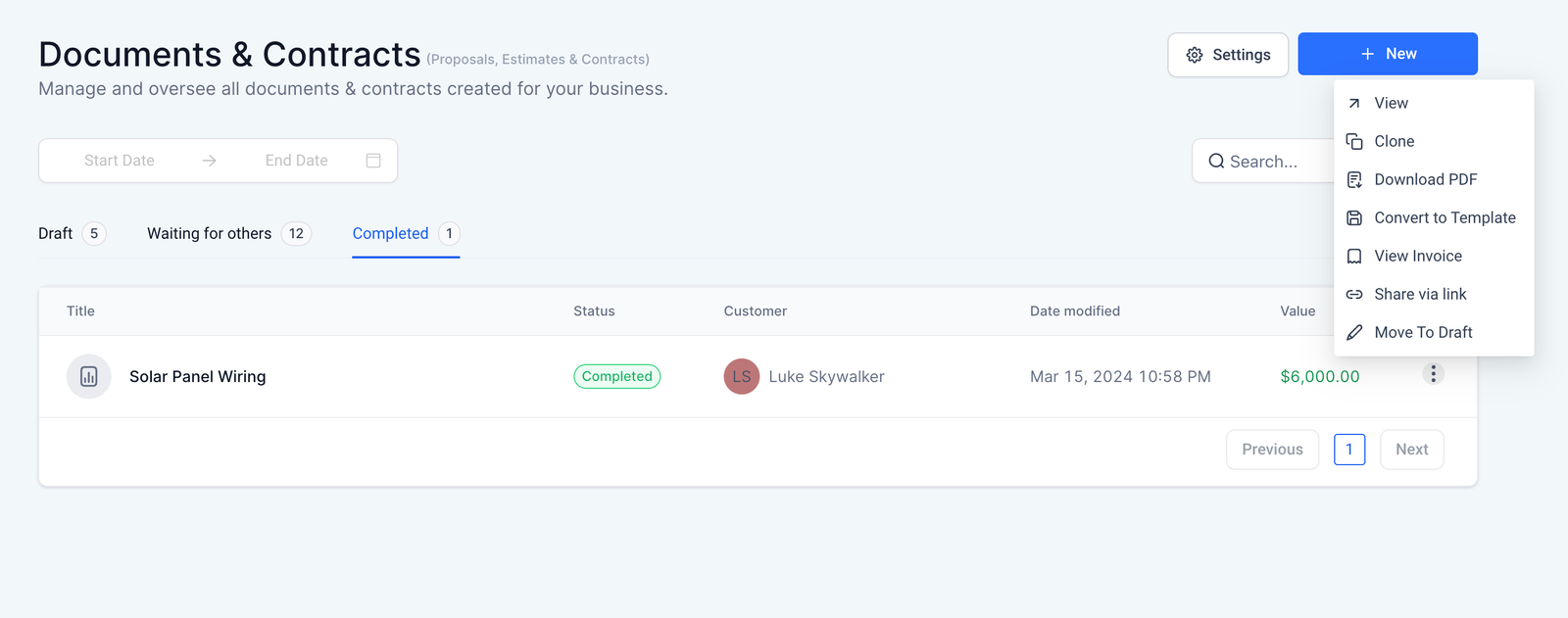This screenshot has height=618, width=1568.
Task: Create a new document with New button
Action: click(1387, 54)
